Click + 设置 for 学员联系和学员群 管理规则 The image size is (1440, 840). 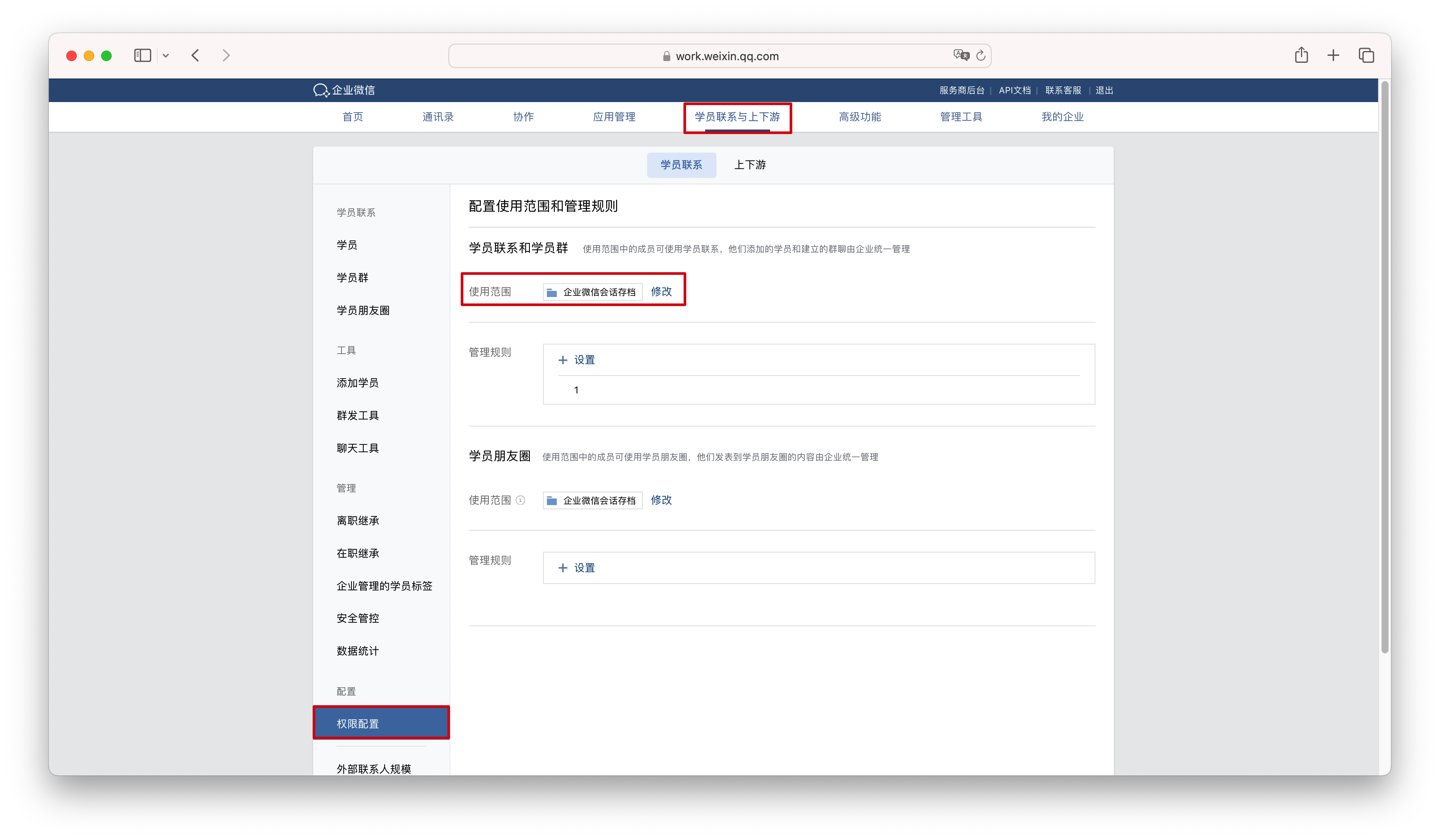click(577, 360)
